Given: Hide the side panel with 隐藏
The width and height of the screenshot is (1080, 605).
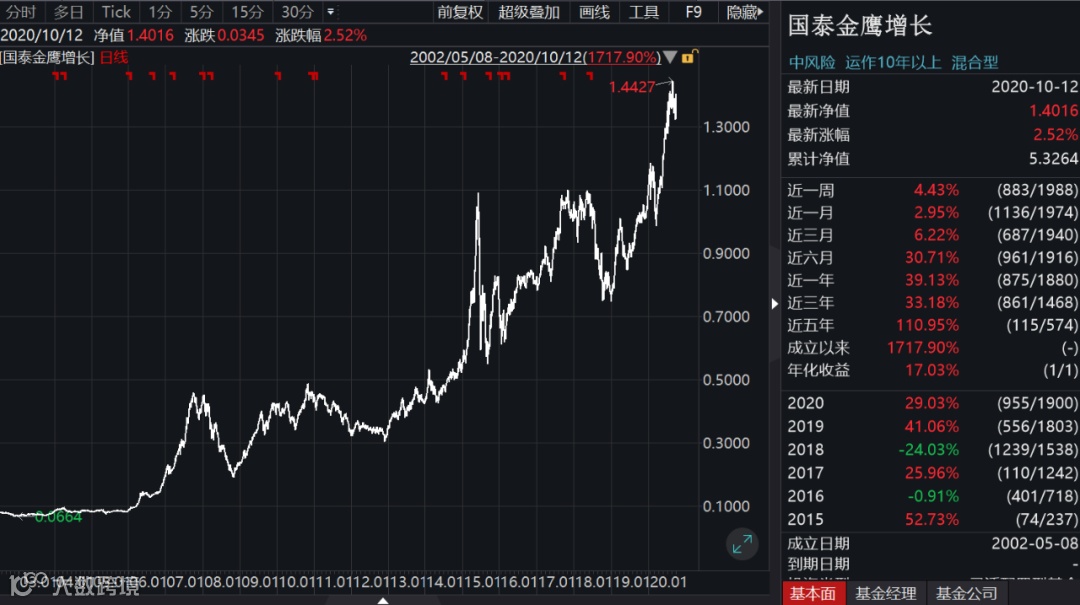Looking at the screenshot, I should [x=745, y=12].
